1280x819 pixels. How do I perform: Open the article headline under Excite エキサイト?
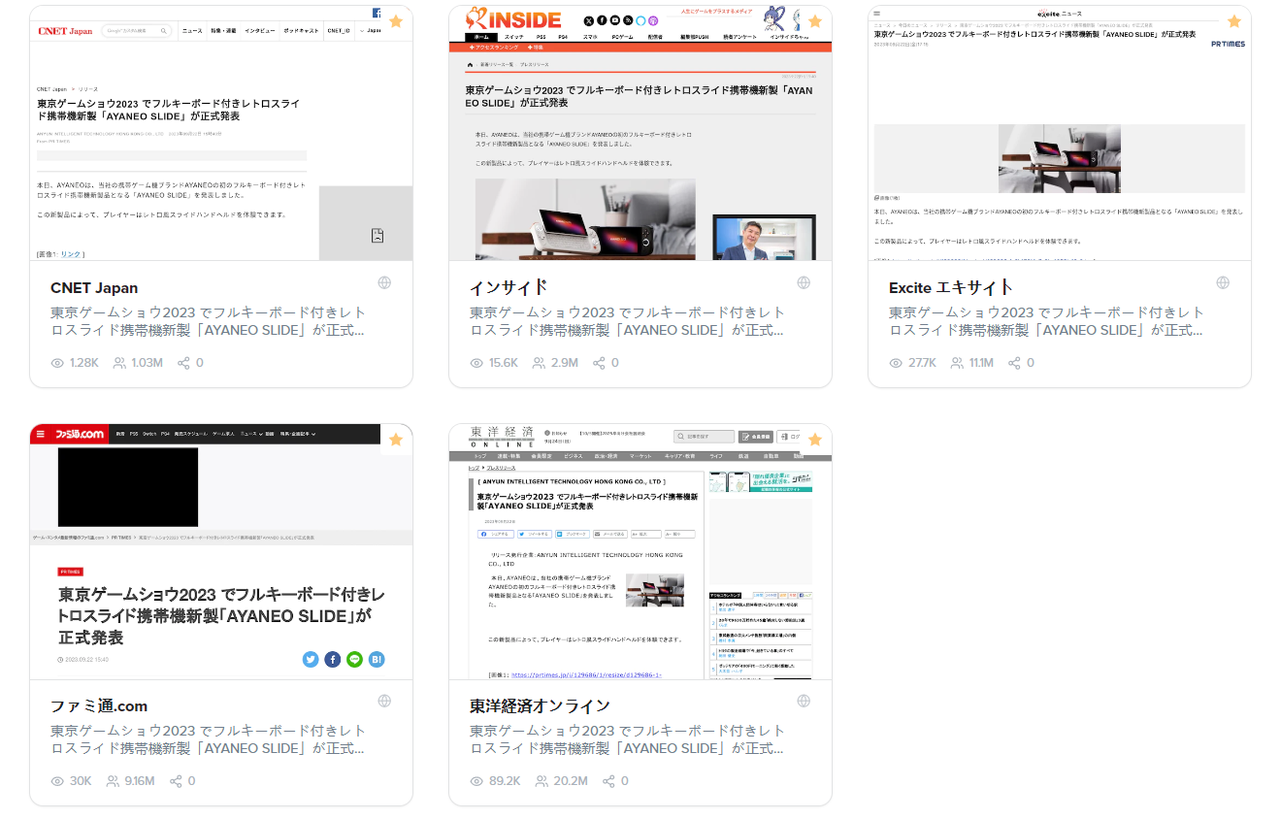tap(1046, 321)
